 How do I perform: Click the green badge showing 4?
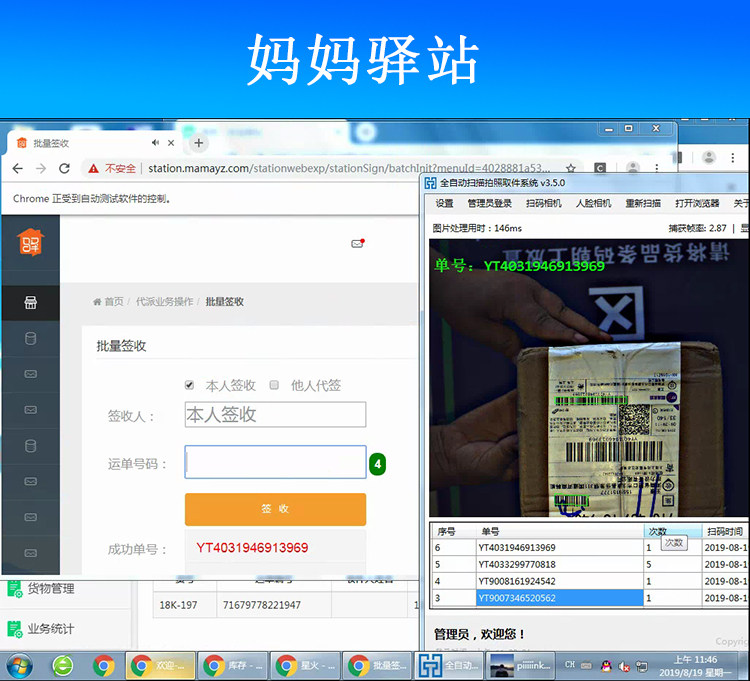(377, 463)
